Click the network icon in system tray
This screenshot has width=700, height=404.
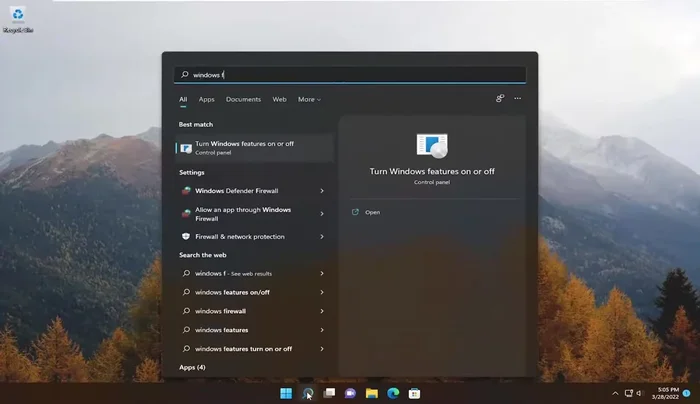coord(629,393)
